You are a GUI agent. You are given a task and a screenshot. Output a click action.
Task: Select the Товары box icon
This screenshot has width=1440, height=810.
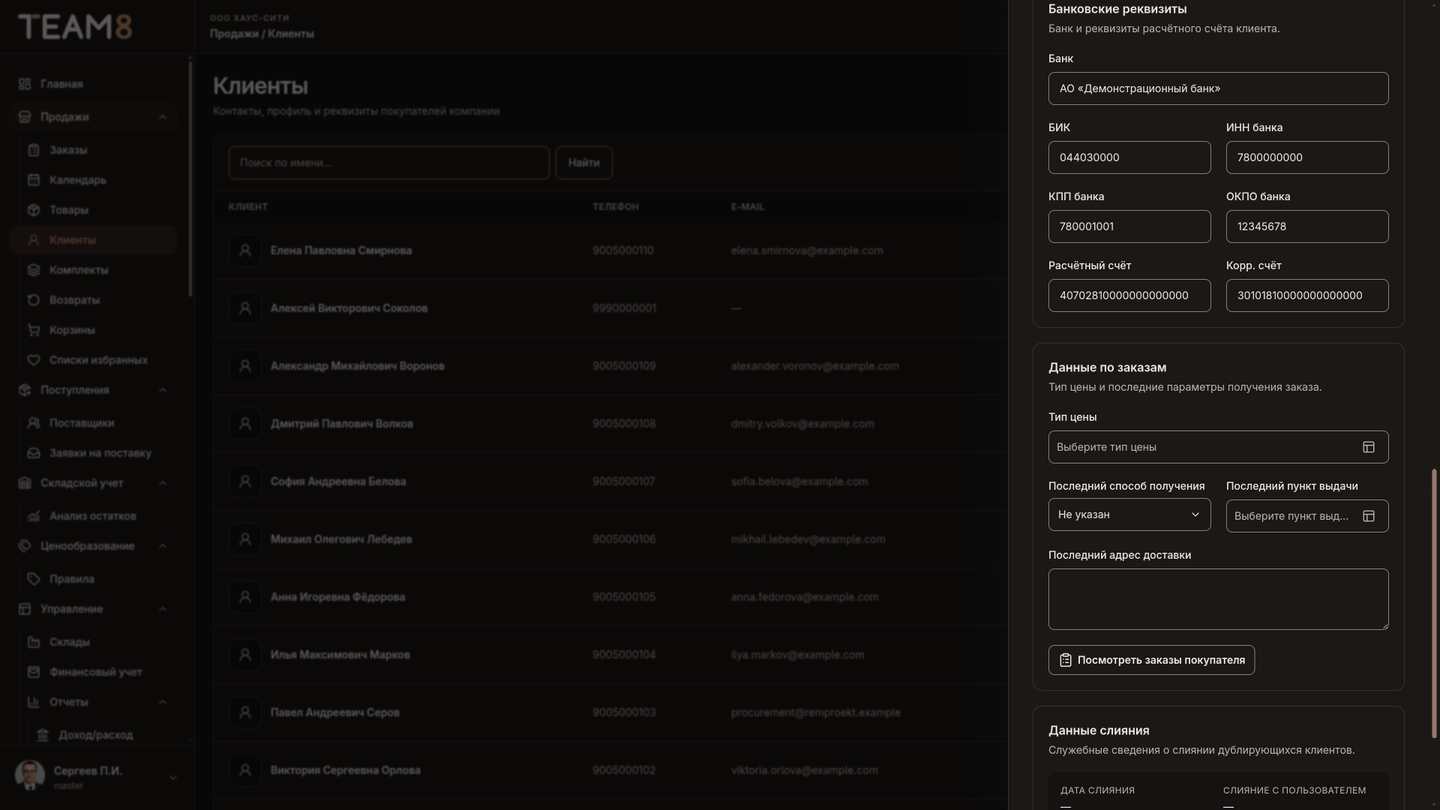pos(34,210)
